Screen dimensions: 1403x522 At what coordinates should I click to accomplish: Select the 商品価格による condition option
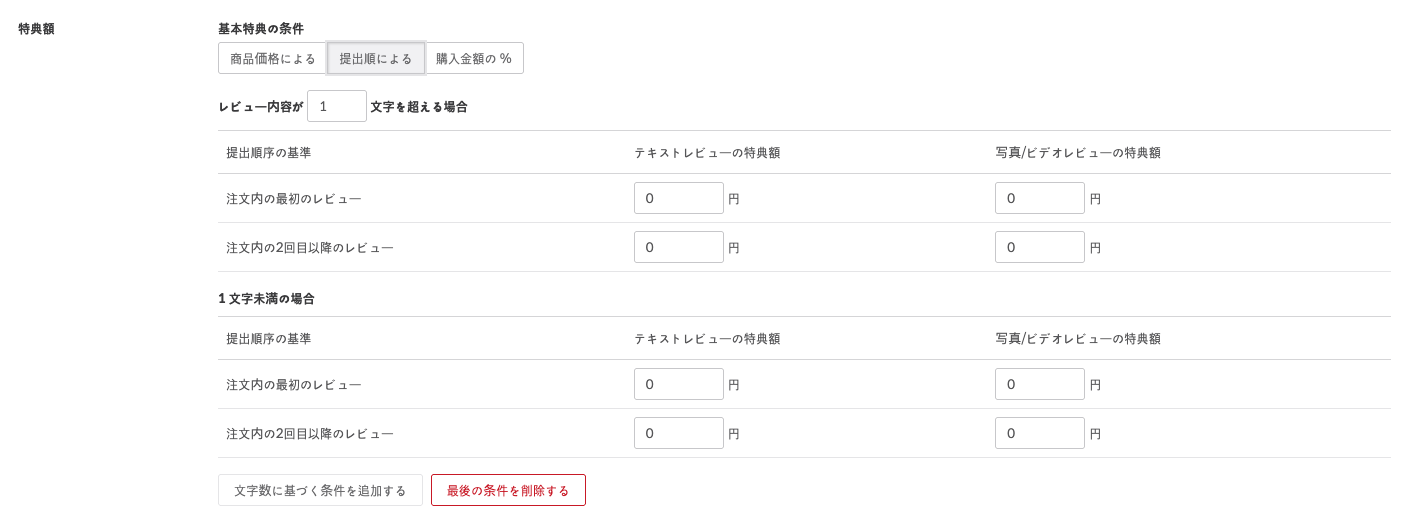click(272, 58)
